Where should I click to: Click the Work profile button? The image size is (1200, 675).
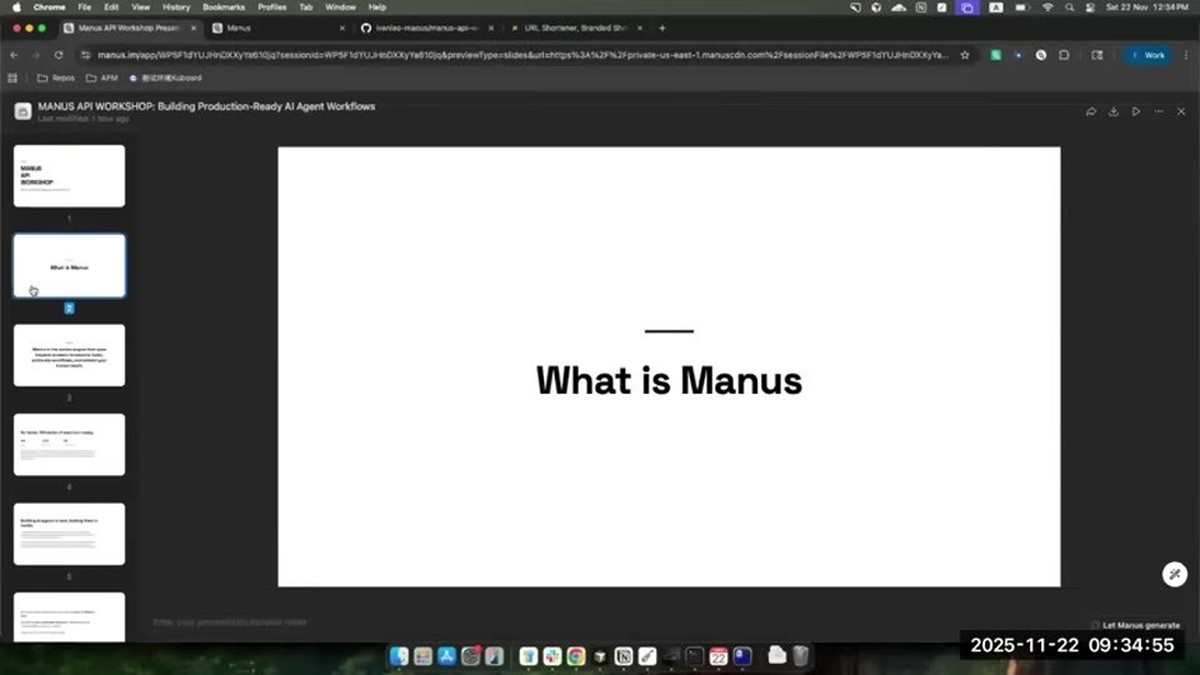1148,55
